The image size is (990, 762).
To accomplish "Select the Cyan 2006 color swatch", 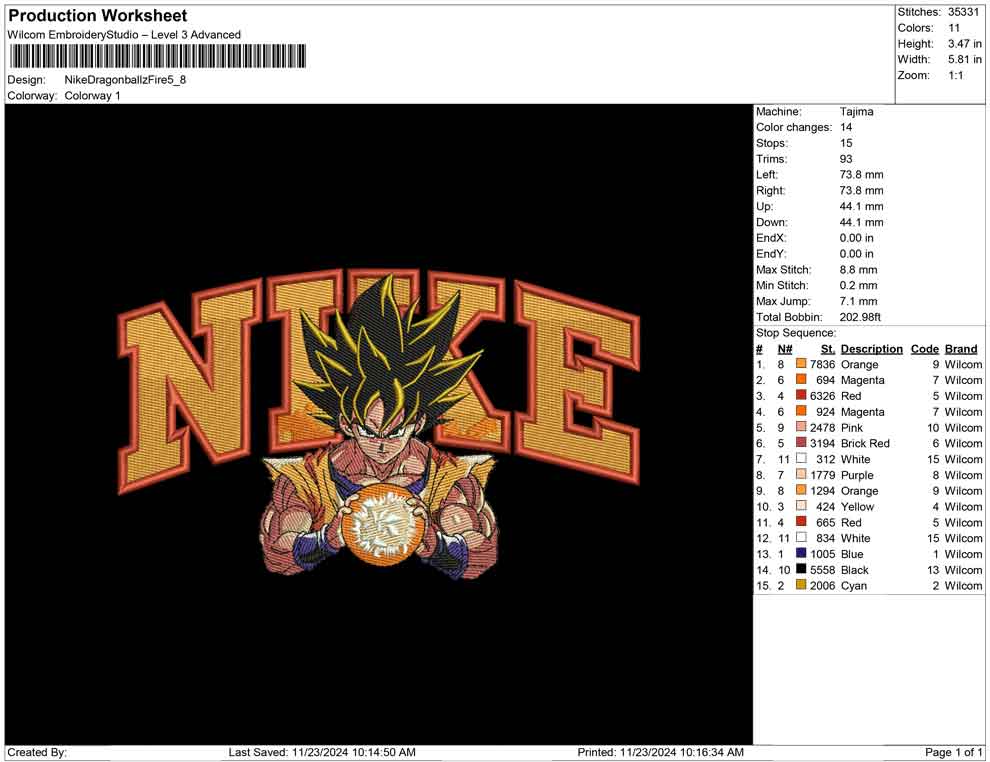I will tap(801, 585).
